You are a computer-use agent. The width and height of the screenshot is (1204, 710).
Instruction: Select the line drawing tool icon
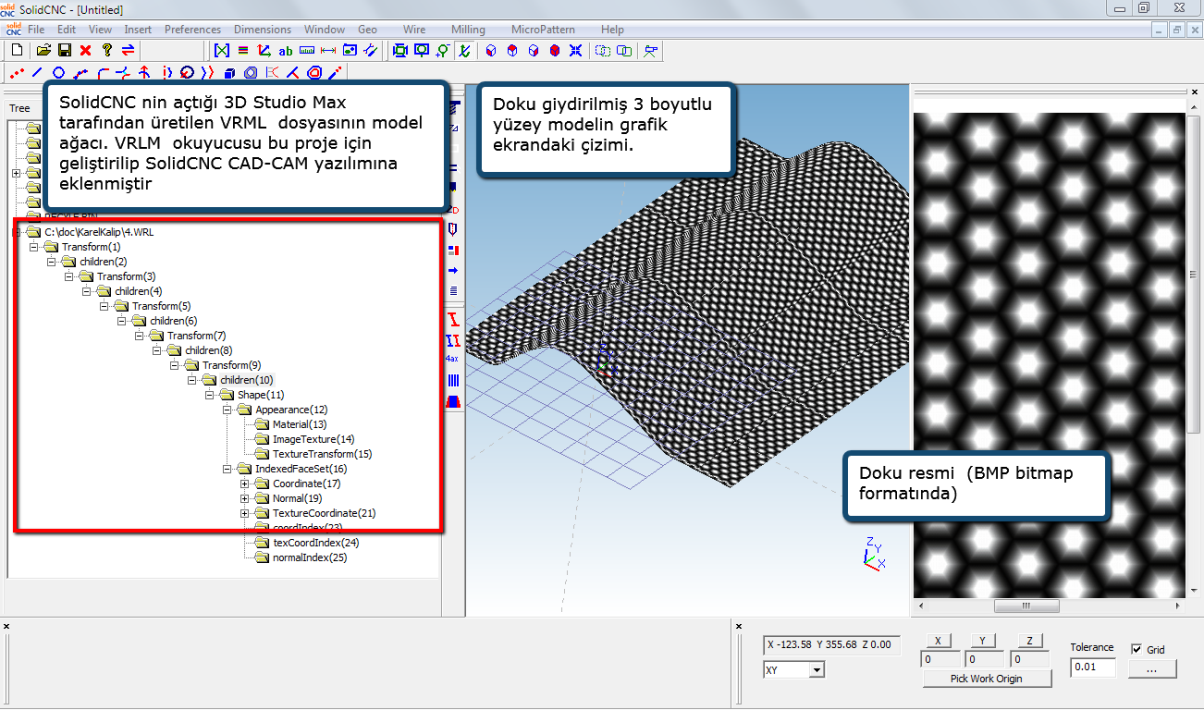[x=38, y=73]
